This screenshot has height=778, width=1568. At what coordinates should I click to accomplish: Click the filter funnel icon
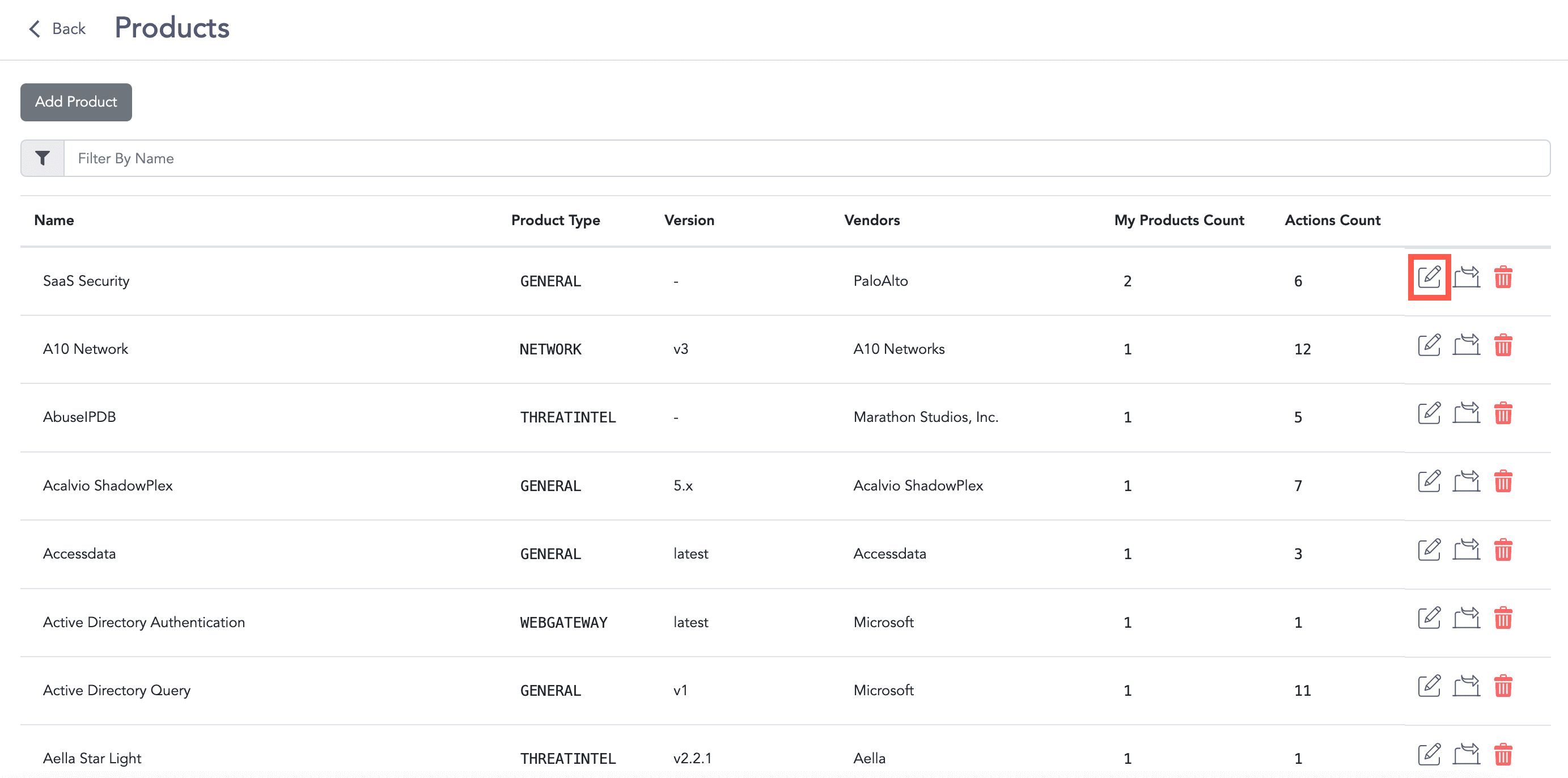(41, 158)
